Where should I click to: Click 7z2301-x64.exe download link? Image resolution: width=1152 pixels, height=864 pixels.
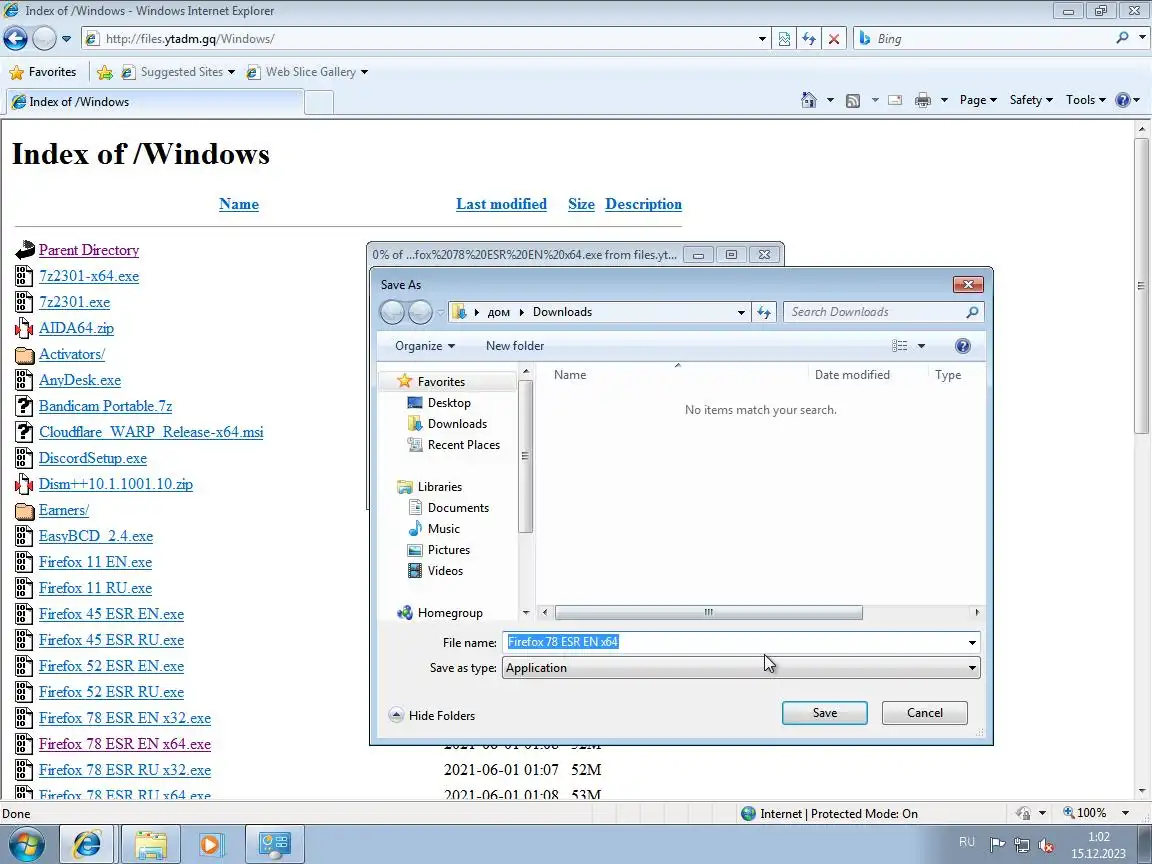tap(89, 276)
